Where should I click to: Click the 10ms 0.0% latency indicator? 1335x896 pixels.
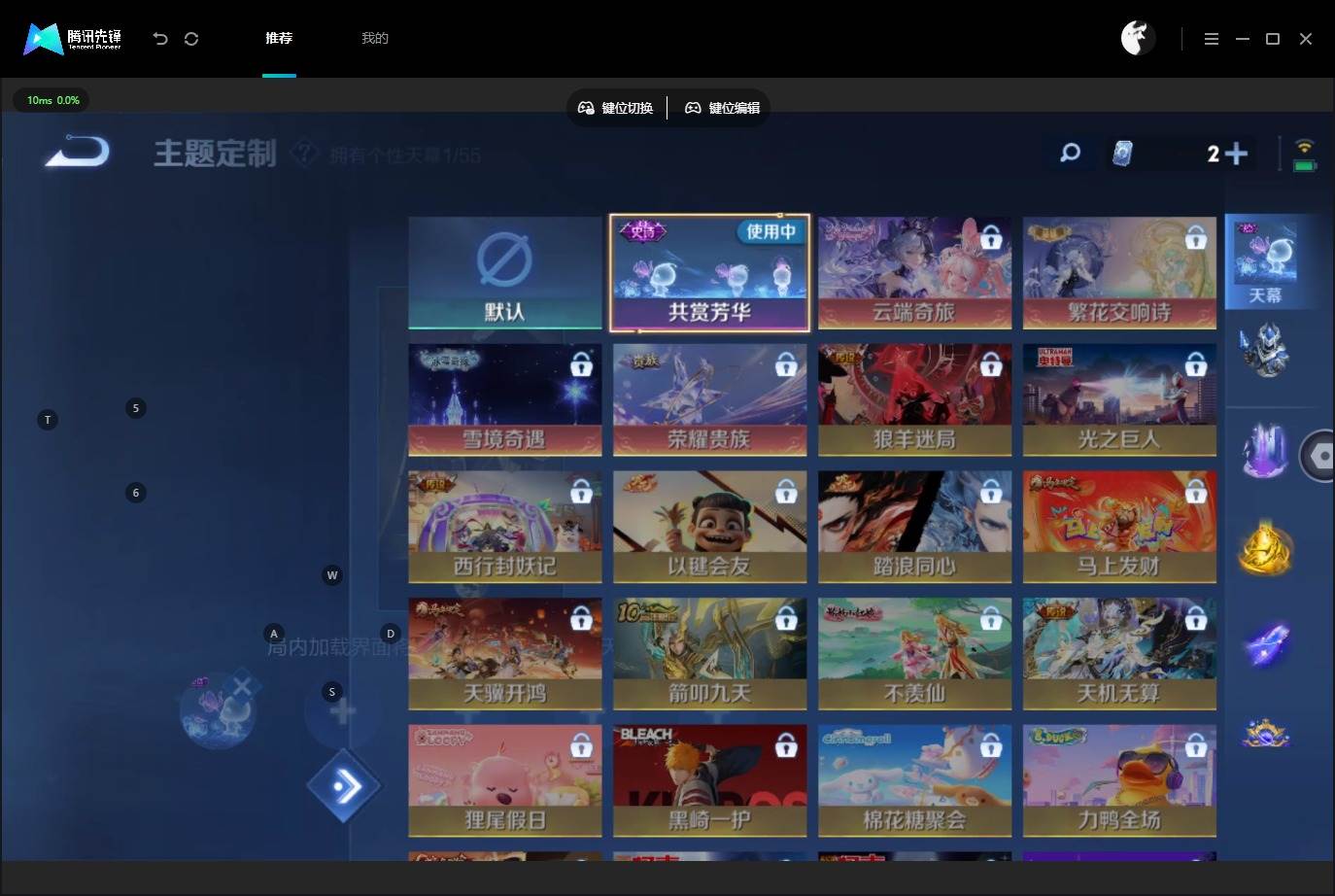click(52, 100)
